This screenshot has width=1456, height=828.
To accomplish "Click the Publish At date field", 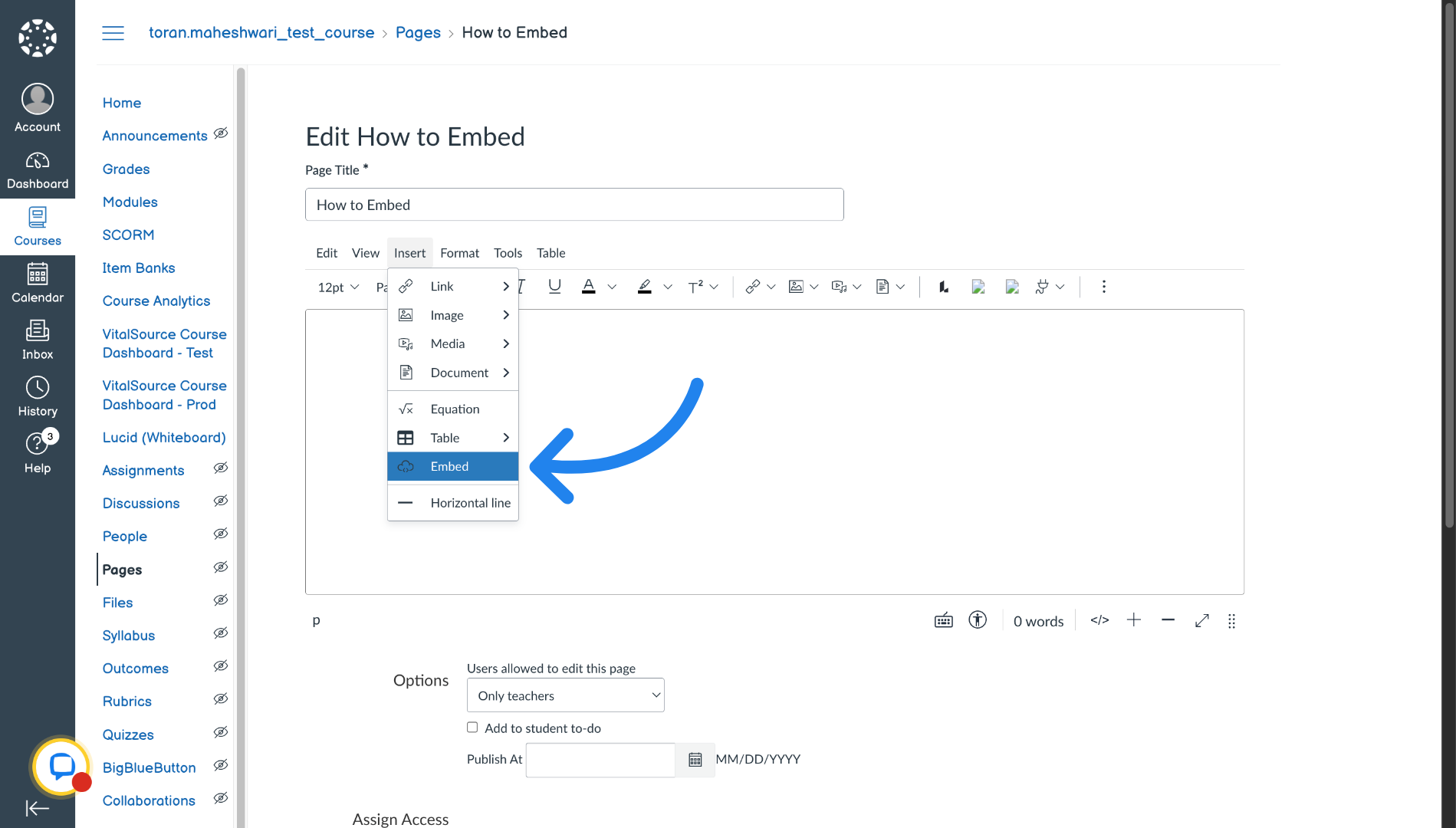I will [x=600, y=760].
